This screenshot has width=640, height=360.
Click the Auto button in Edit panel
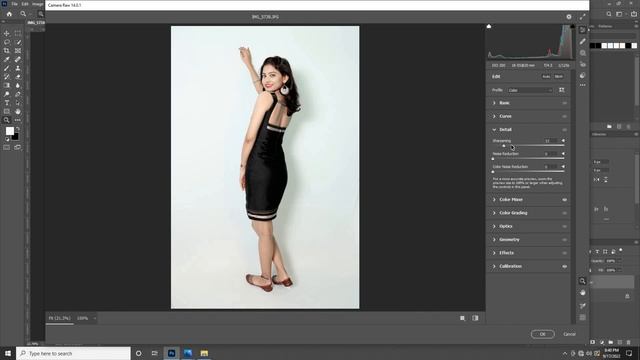(546, 77)
